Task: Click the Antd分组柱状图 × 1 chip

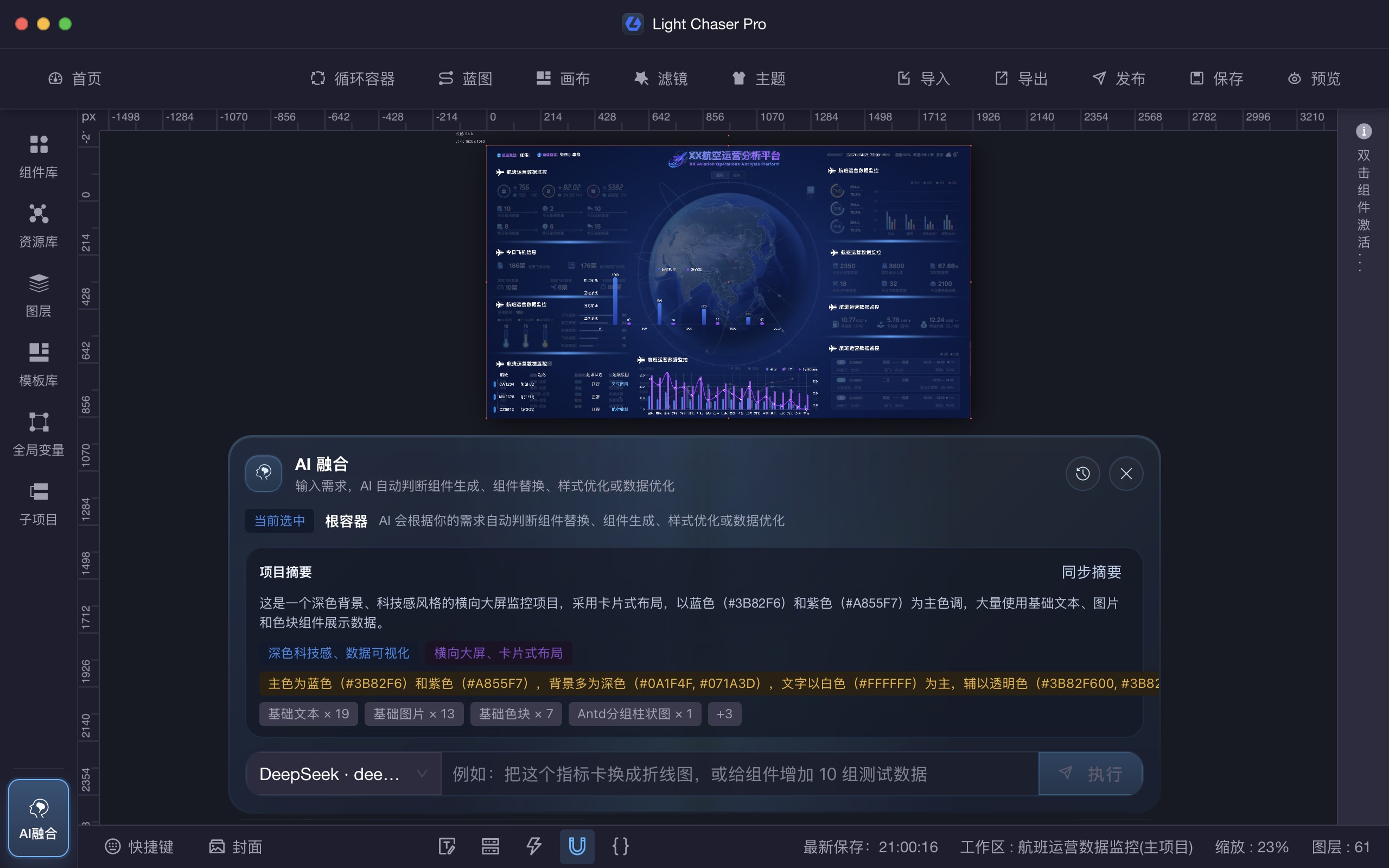Action: point(635,713)
